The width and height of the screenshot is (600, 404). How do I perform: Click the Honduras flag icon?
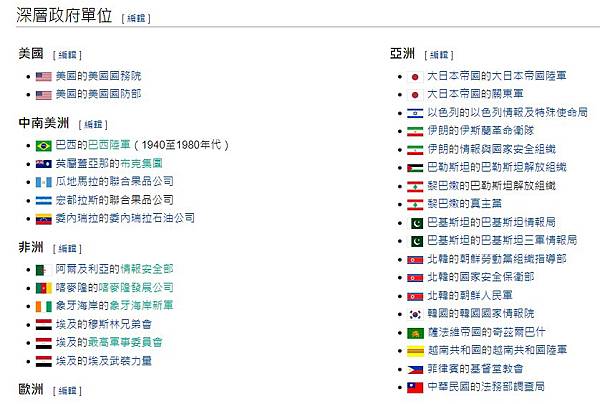(x=44, y=200)
